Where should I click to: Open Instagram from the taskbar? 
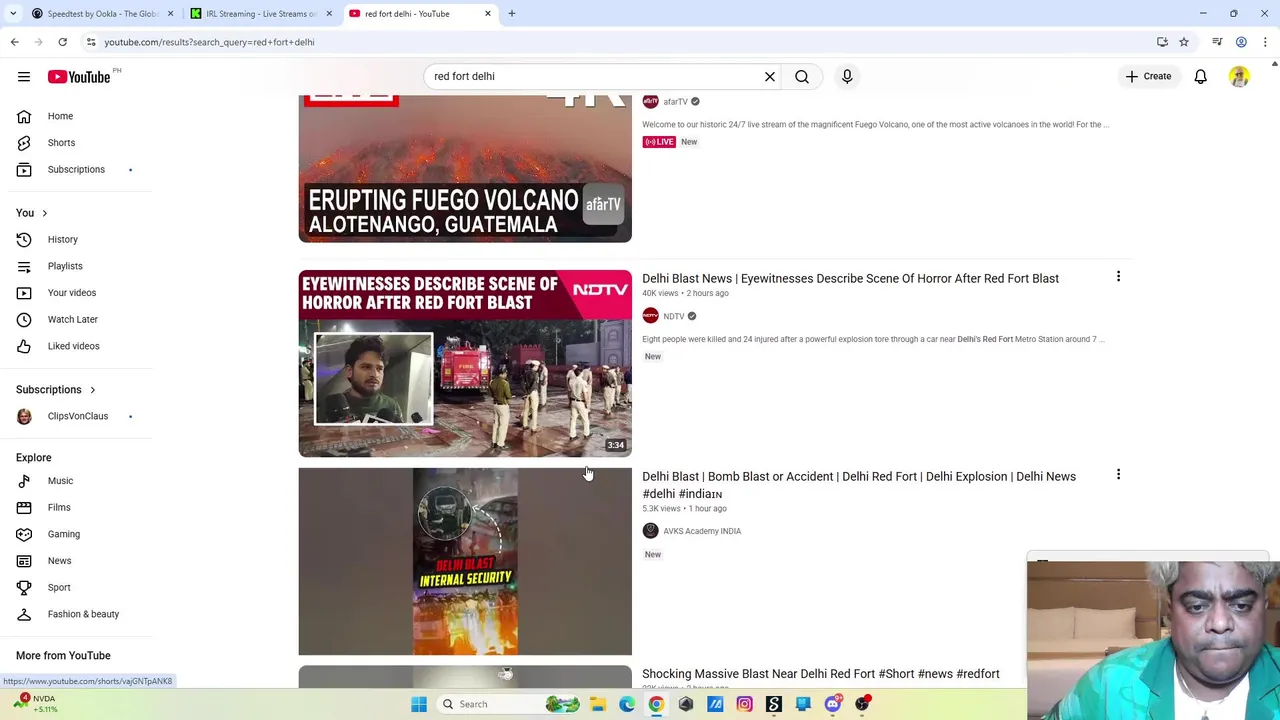744,704
